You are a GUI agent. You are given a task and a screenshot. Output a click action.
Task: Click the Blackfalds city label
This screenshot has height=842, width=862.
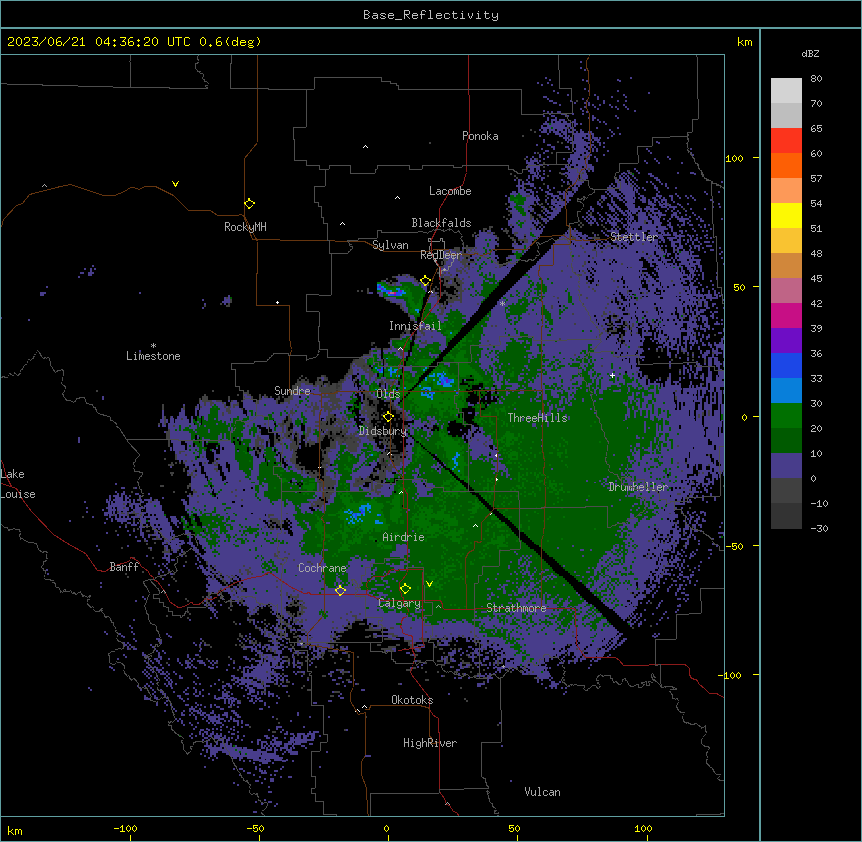pyautogui.click(x=441, y=223)
